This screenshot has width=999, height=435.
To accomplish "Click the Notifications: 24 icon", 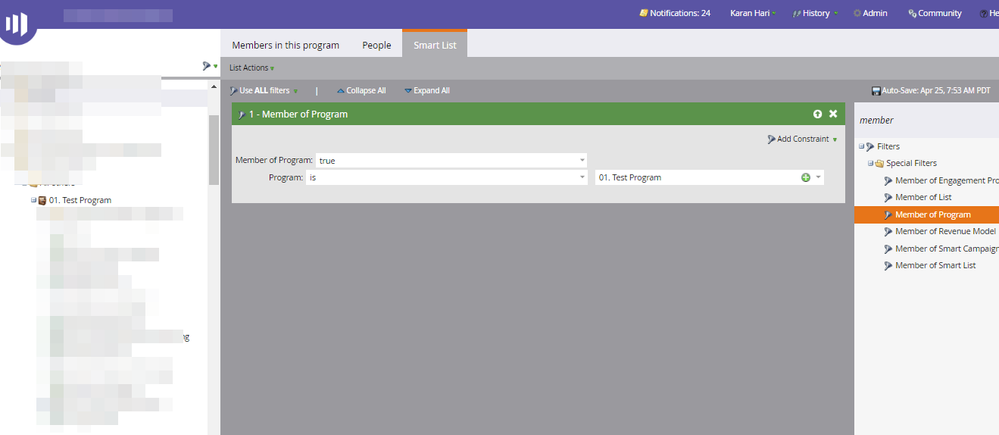I will pyautogui.click(x=643, y=13).
